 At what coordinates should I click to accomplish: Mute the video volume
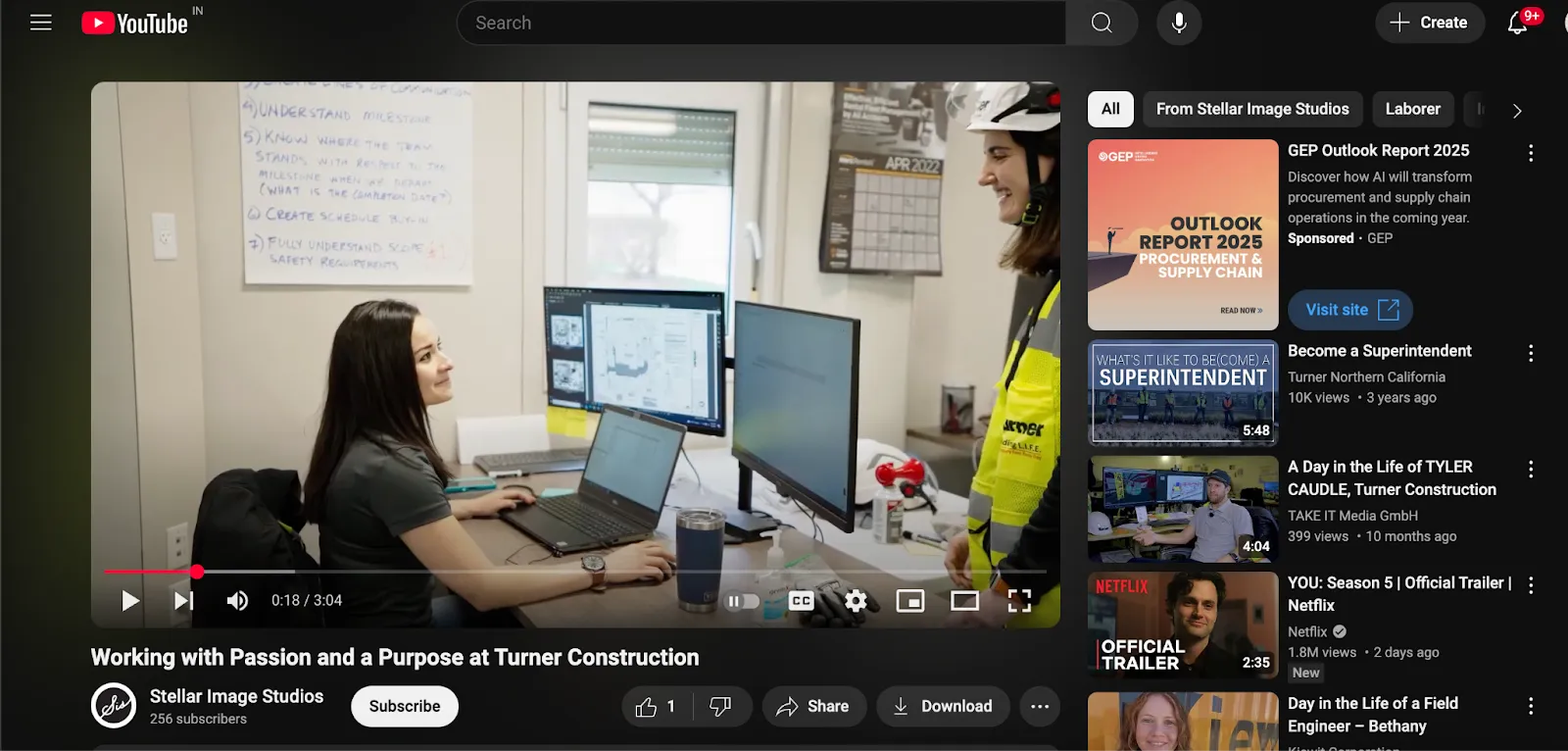click(x=237, y=600)
